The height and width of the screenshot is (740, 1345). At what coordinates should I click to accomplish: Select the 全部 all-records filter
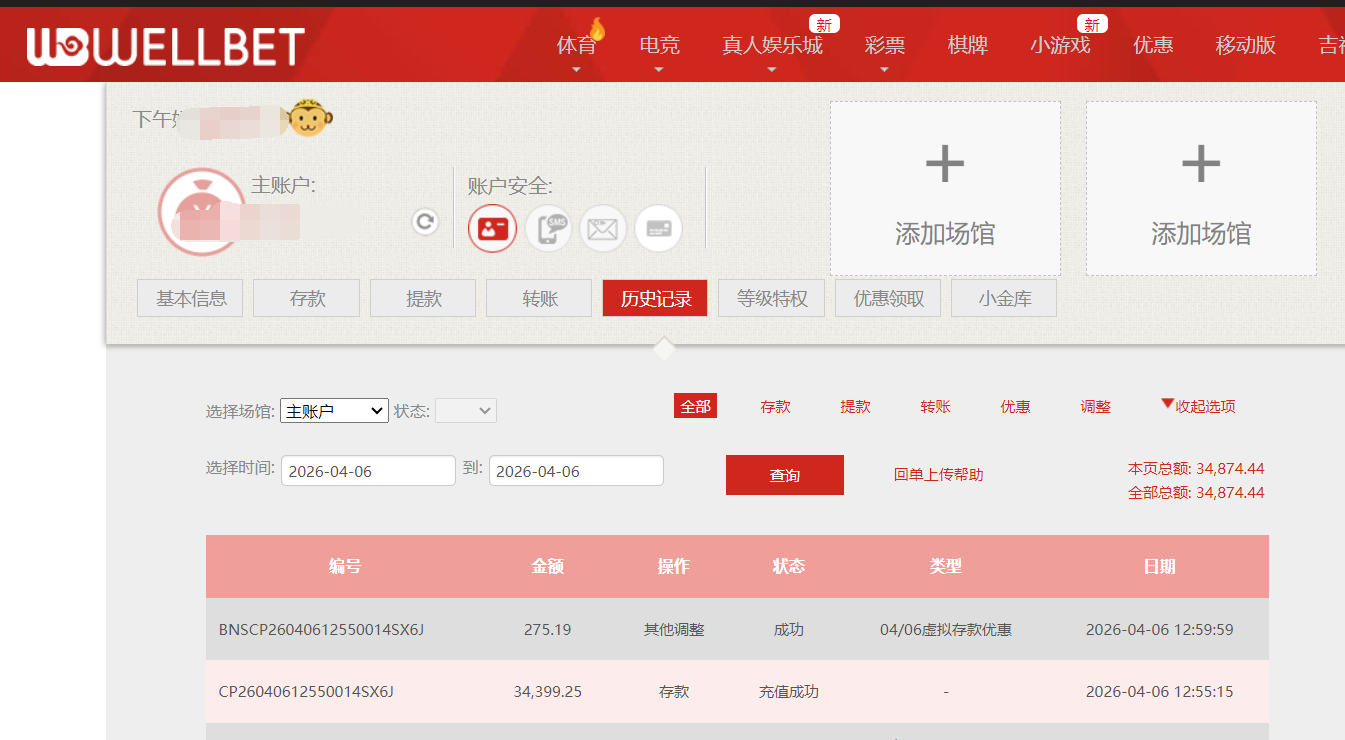(695, 406)
